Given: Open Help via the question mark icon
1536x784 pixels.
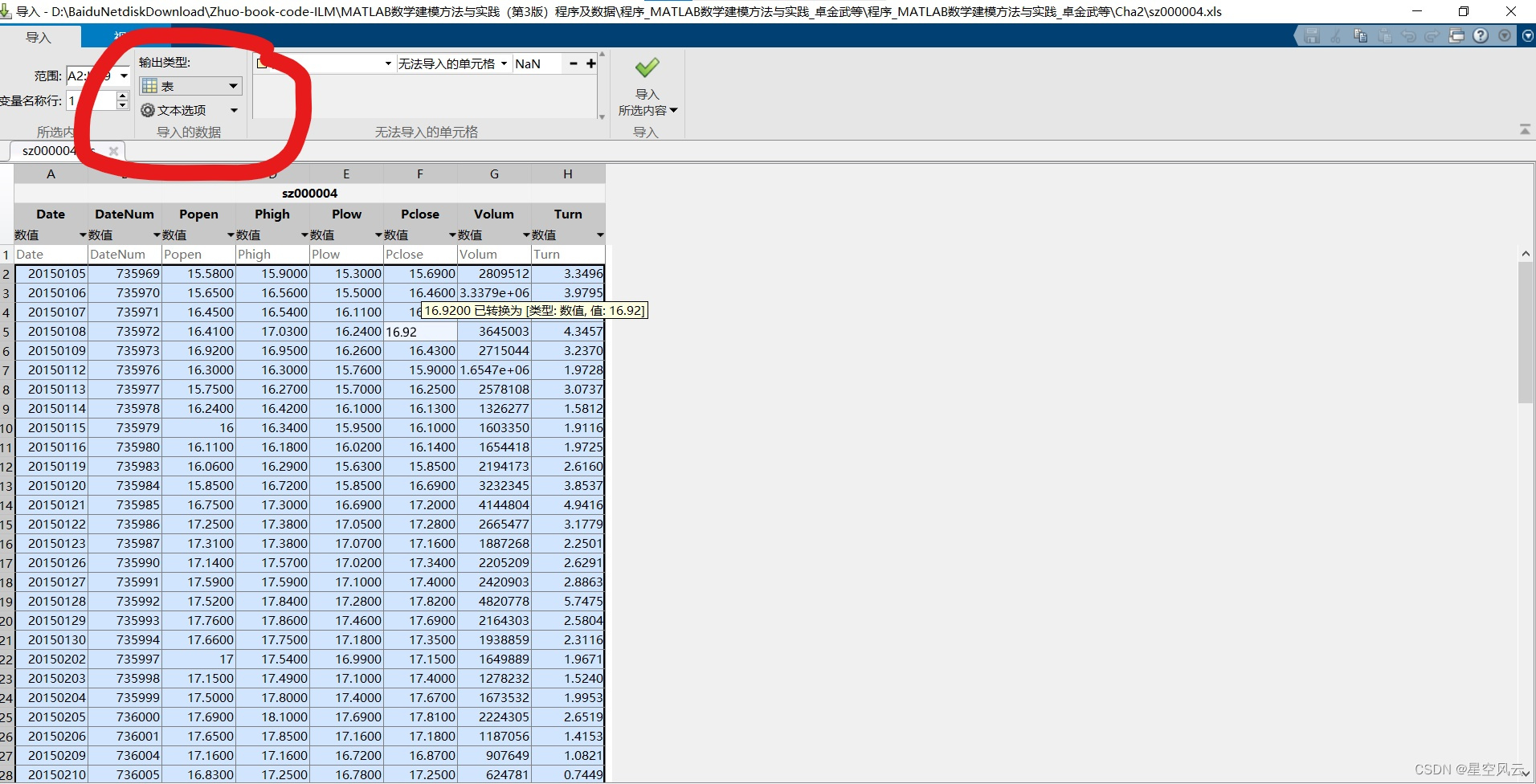Looking at the screenshot, I should [x=1481, y=36].
